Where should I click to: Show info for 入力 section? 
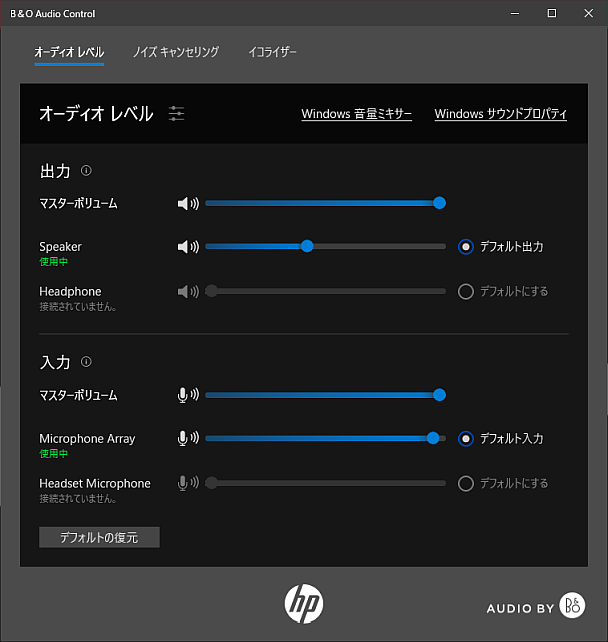[x=86, y=362]
